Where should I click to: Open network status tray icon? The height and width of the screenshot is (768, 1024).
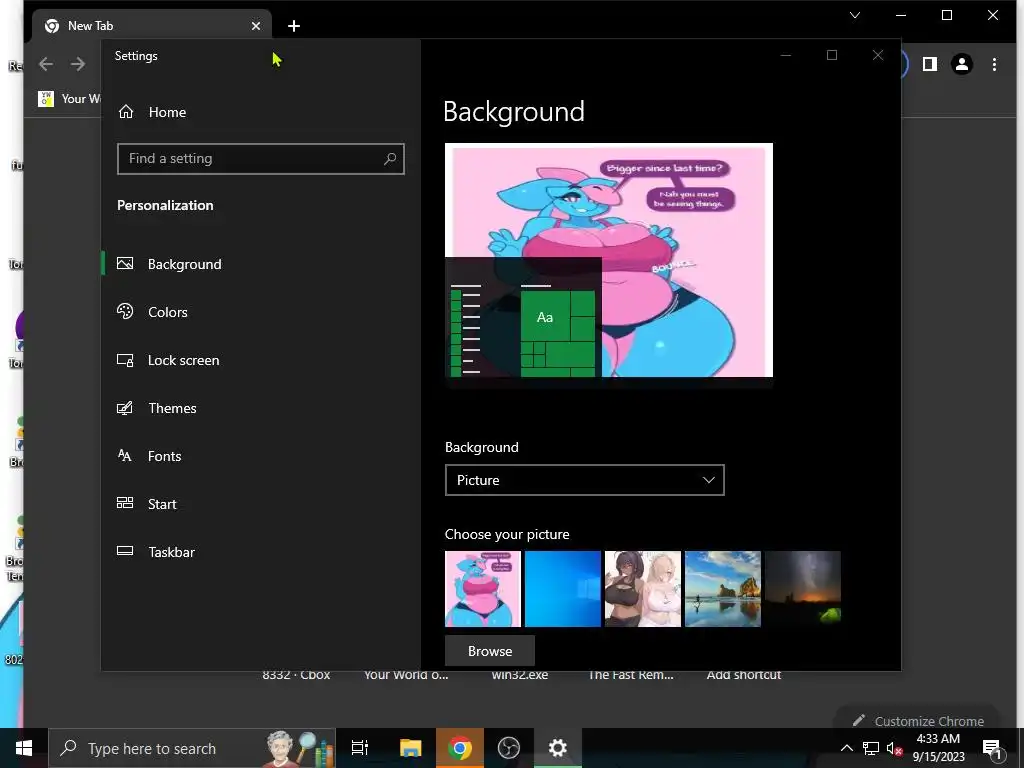871,748
